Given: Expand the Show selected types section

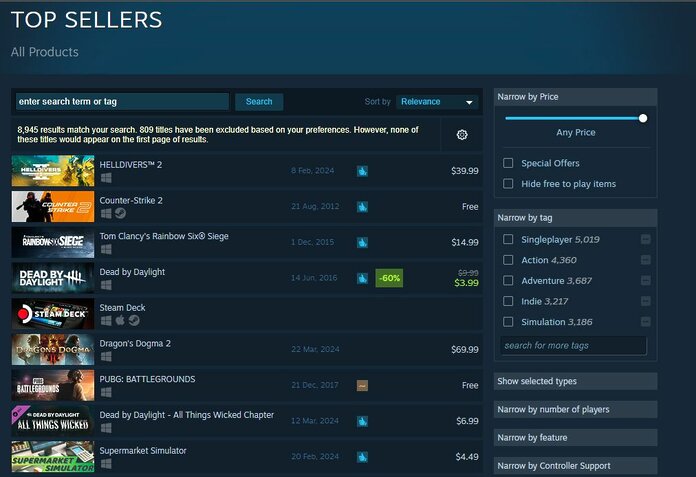Looking at the screenshot, I should tap(575, 381).
